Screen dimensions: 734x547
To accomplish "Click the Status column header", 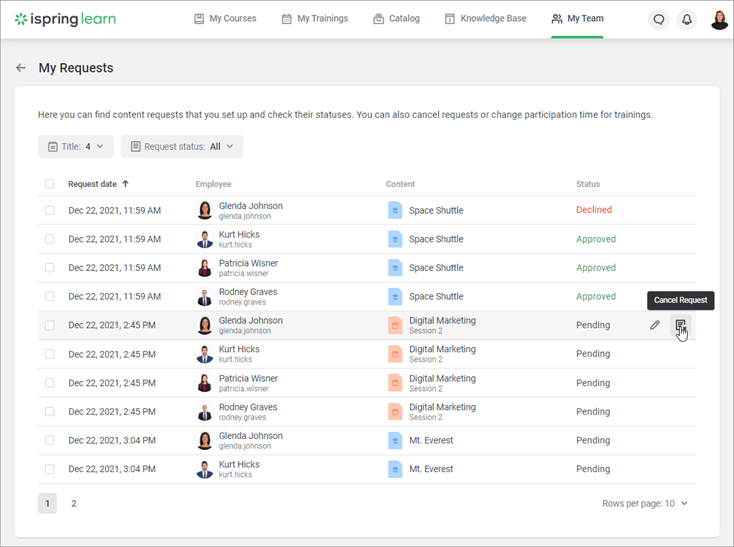I will point(588,184).
